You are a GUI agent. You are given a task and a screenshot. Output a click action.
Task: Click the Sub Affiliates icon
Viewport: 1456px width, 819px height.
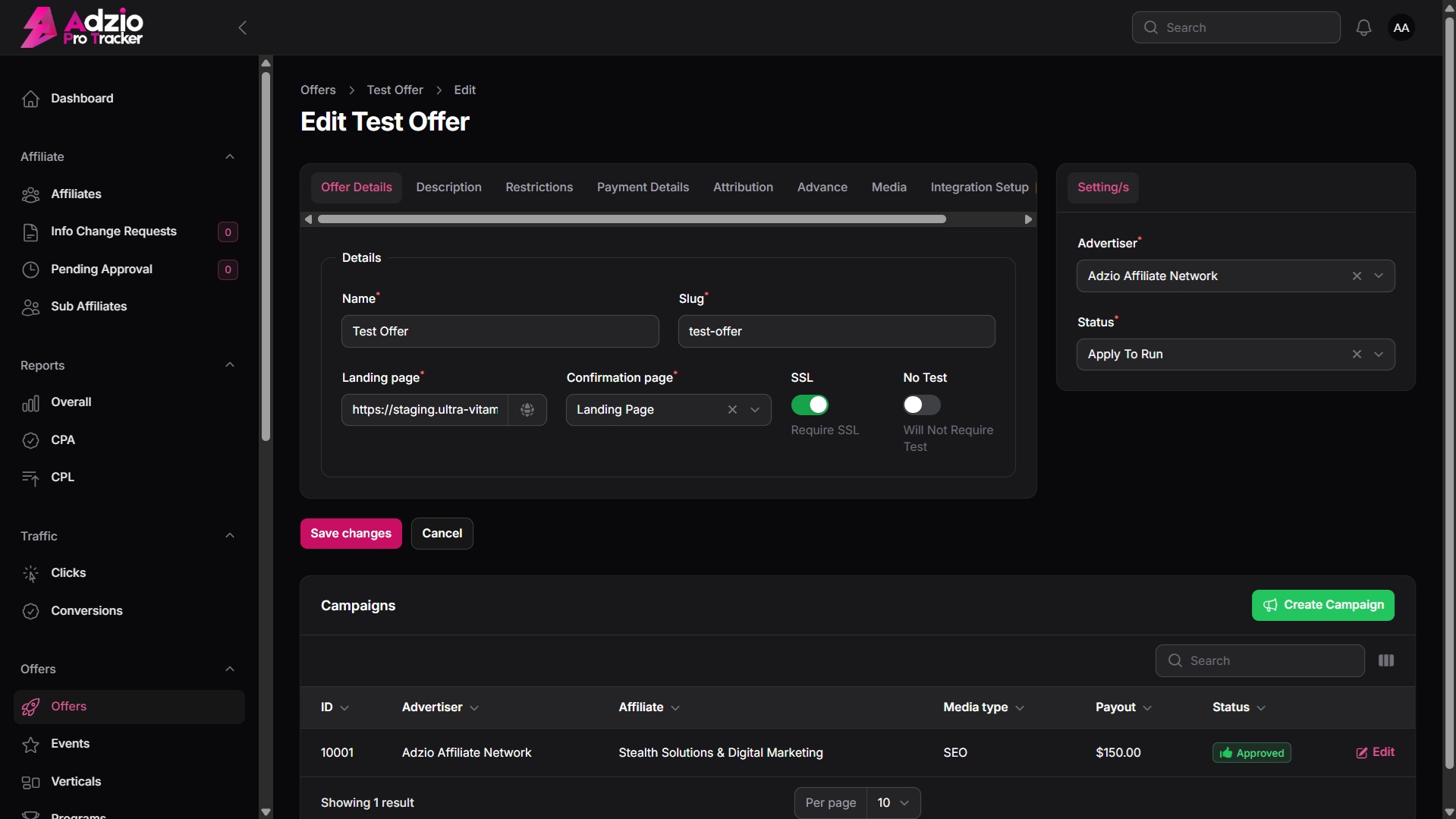point(30,307)
